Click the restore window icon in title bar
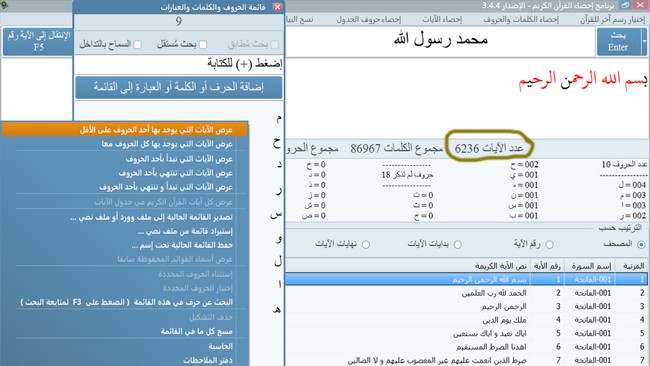 (x=625, y=5)
